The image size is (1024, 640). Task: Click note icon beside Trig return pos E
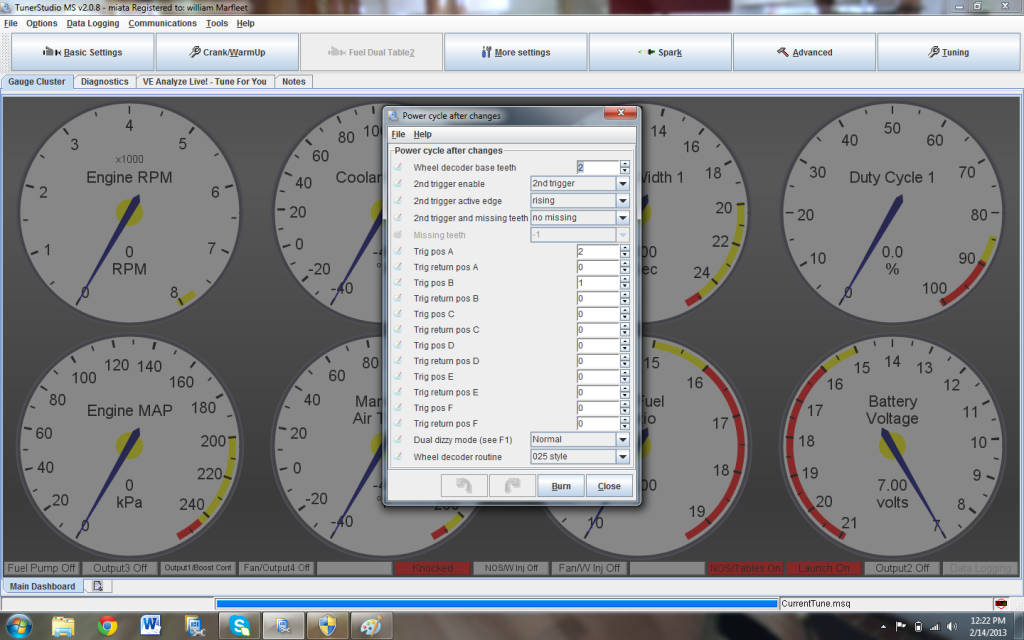(x=398, y=392)
